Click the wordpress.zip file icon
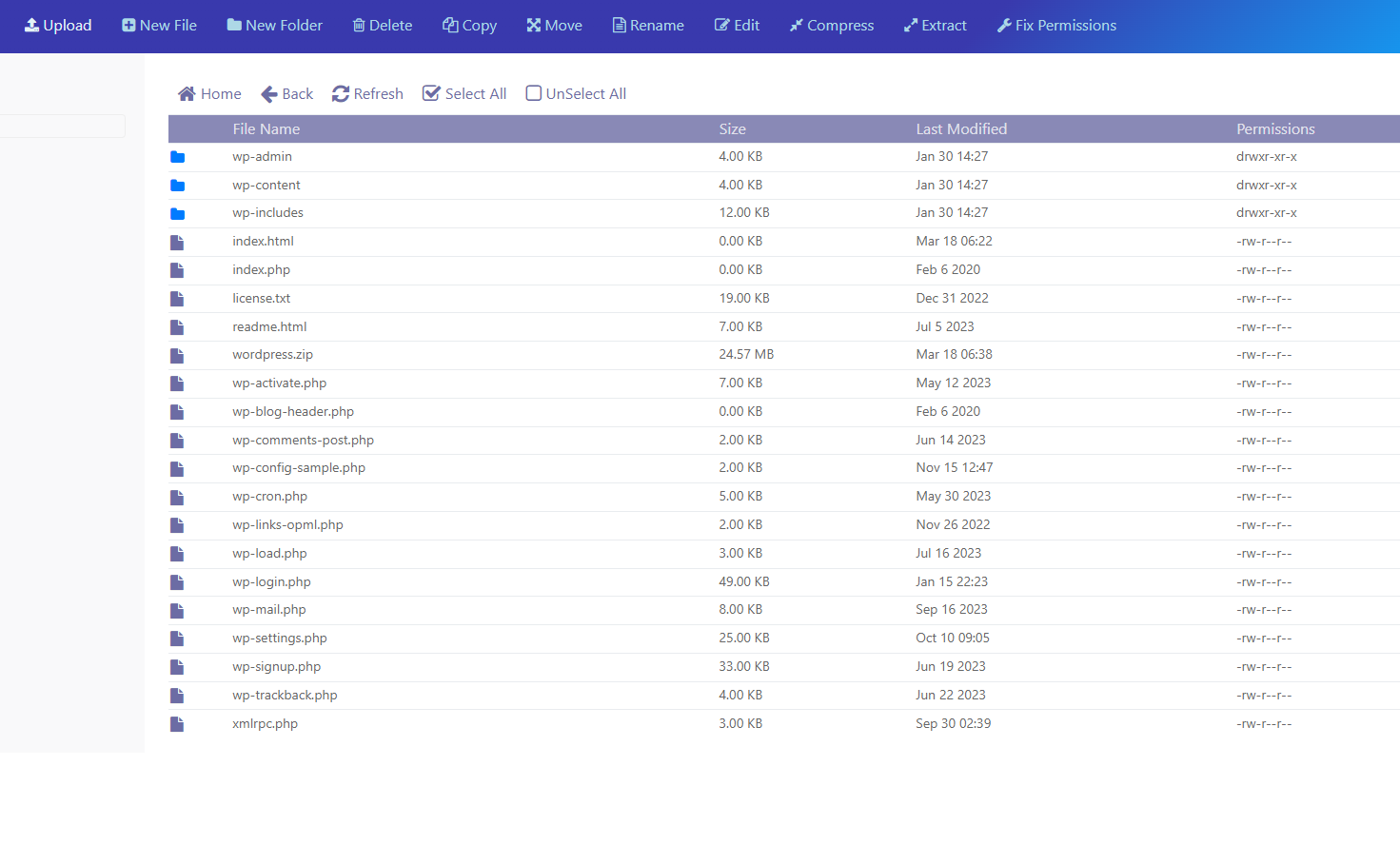1400x845 pixels. click(177, 355)
